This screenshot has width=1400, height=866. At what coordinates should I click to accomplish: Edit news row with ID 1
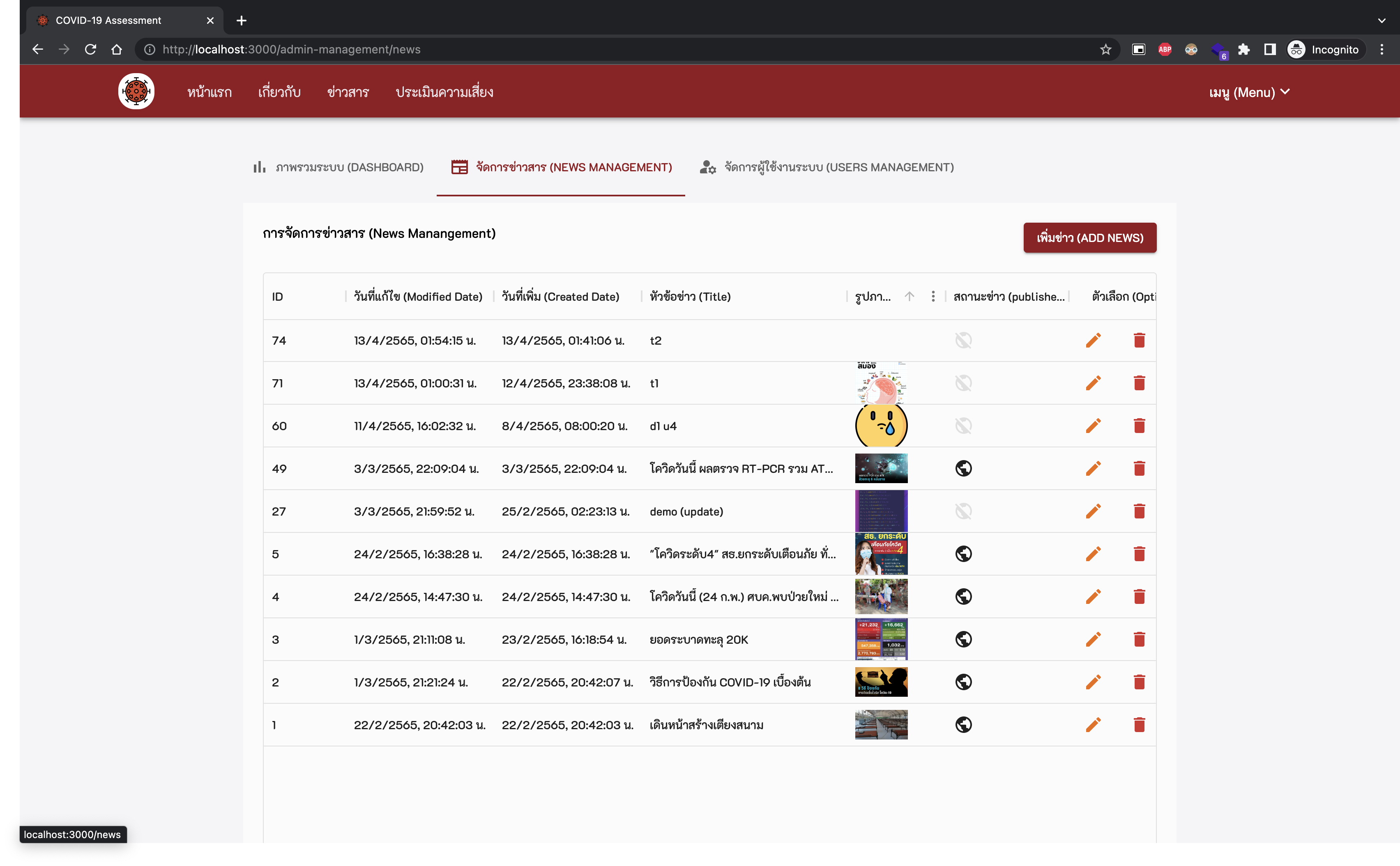click(1093, 725)
